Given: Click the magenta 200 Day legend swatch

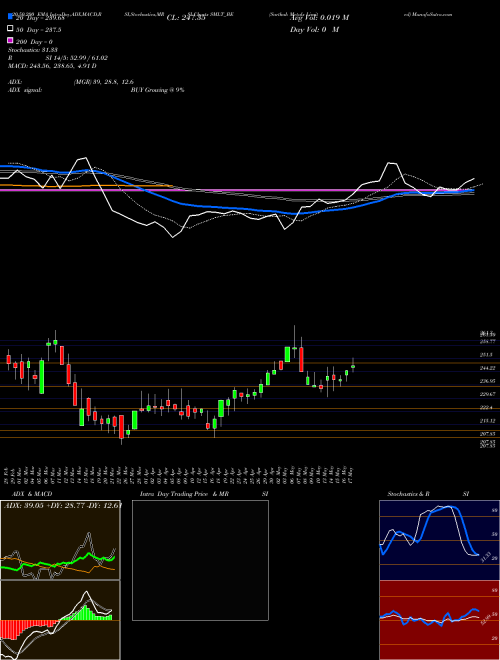Looking at the screenshot, I should coord(10,41).
